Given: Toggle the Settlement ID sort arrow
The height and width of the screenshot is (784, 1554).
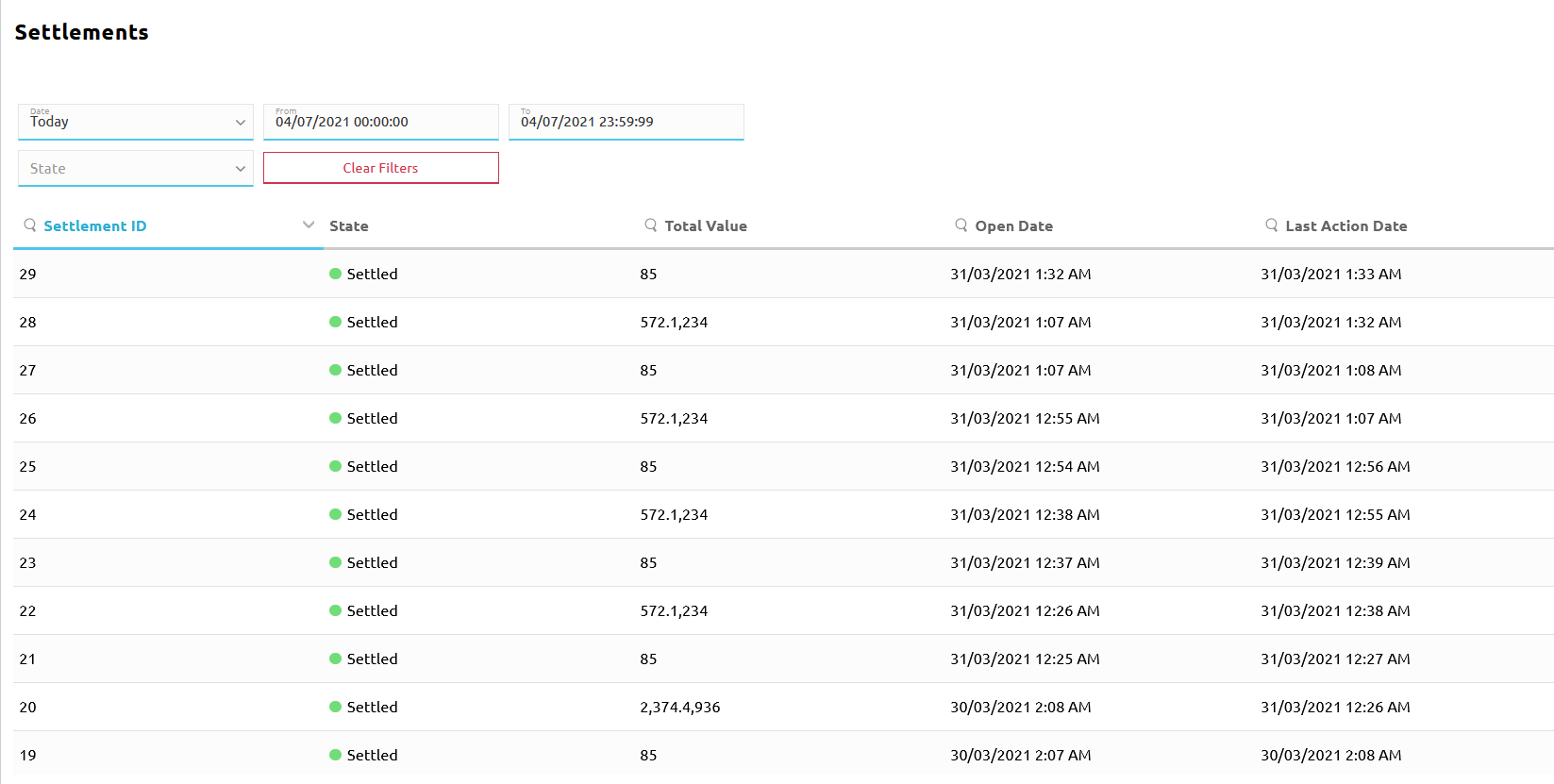Looking at the screenshot, I should point(309,225).
